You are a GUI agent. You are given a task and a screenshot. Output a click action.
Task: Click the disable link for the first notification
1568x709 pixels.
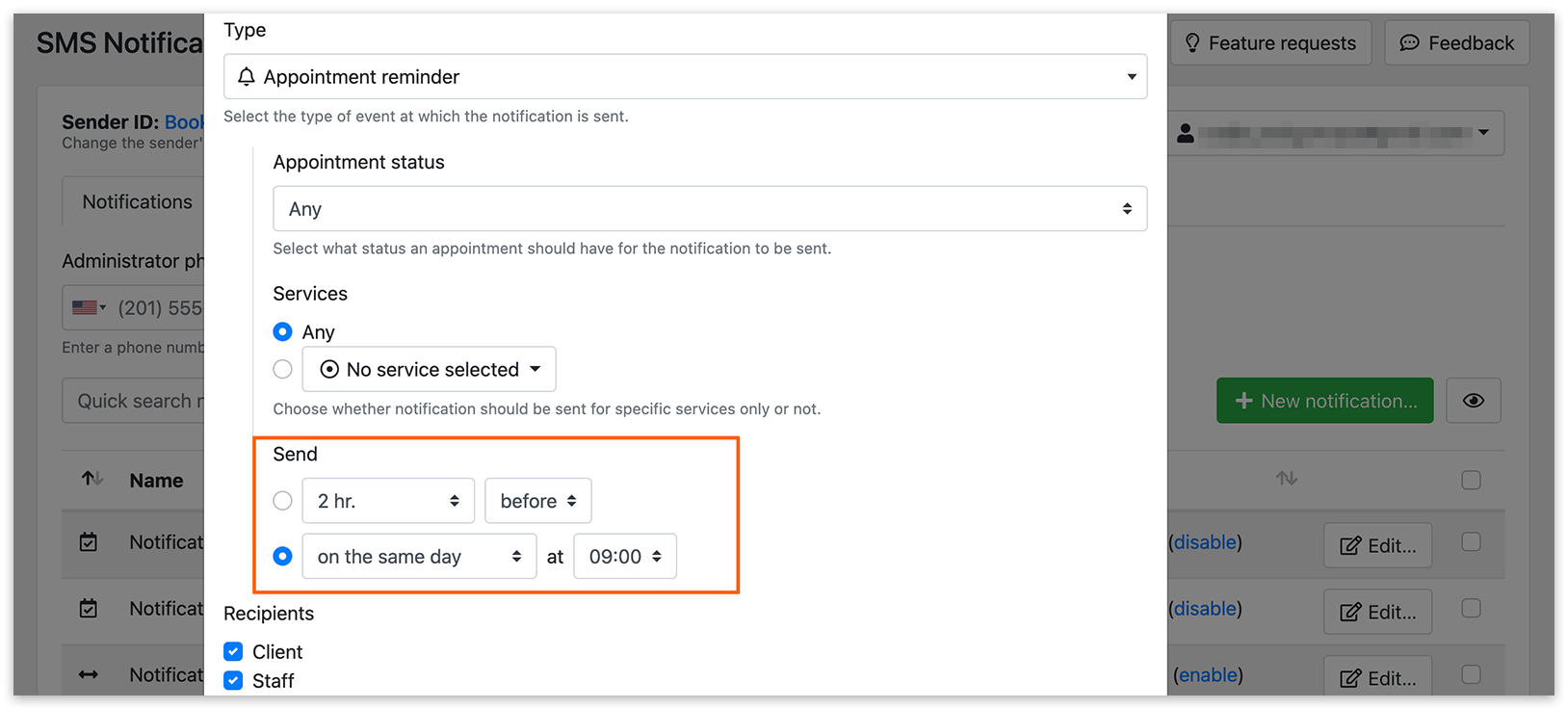point(1205,541)
